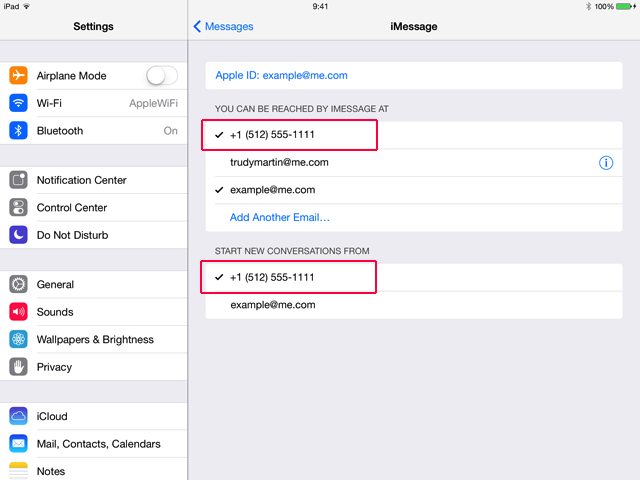
Task: Toggle the Airplane Mode switch
Action: tap(161, 76)
